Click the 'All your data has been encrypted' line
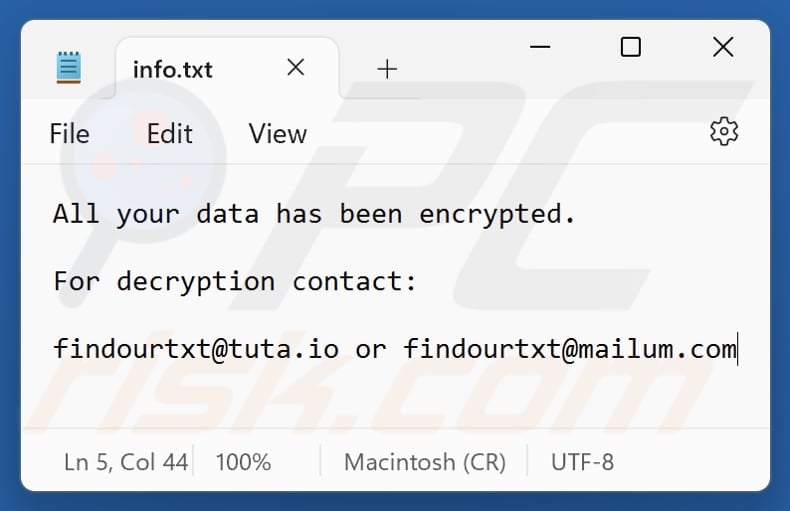Image resolution: width=790 pixels, height=511 pixels. pos(314,213)
